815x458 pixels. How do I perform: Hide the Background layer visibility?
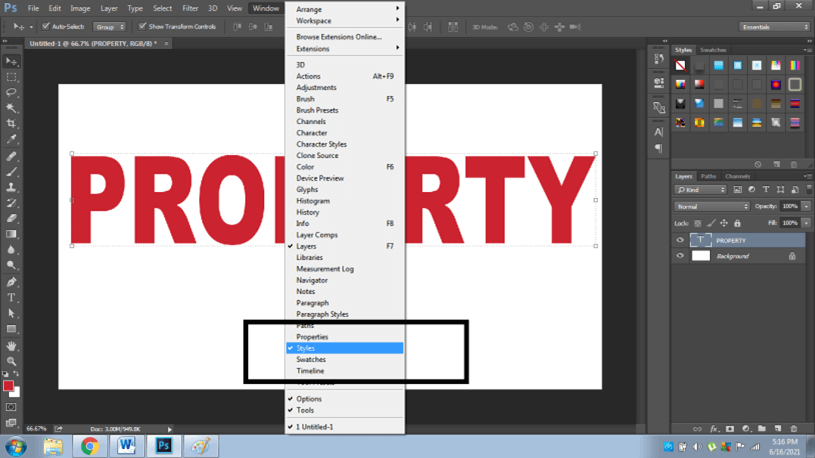[680, 256]
